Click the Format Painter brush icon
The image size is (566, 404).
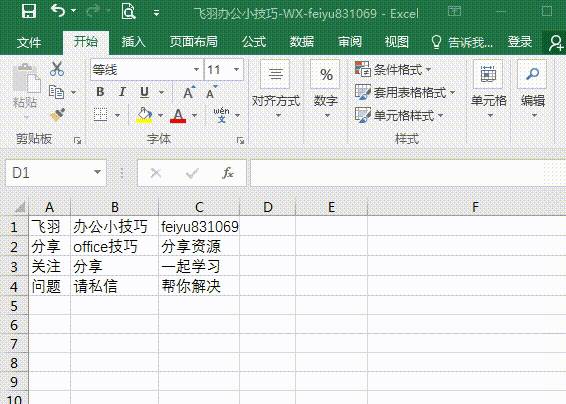point(57,115)
